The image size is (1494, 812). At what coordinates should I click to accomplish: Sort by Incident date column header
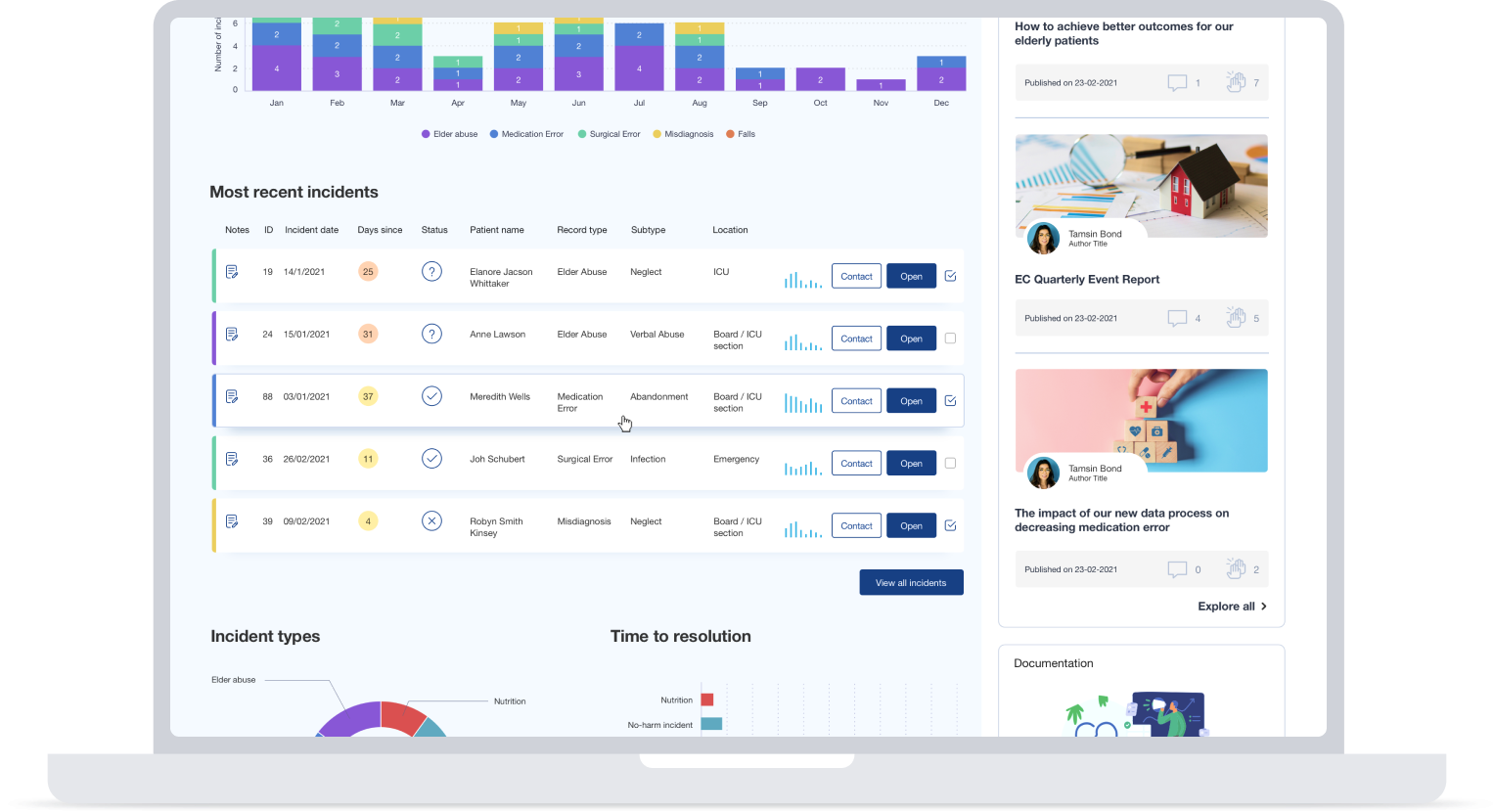pos(311,230)
